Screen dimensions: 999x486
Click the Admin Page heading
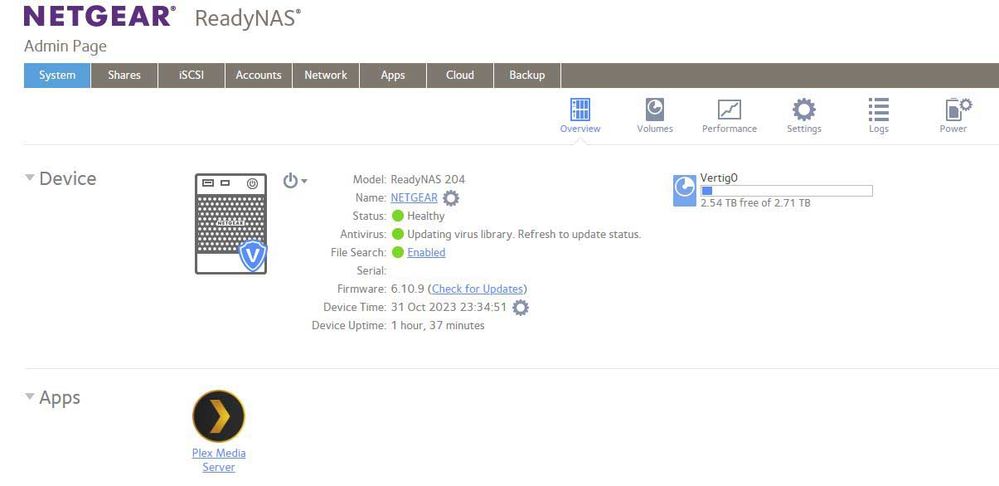(x=65, y=46)
